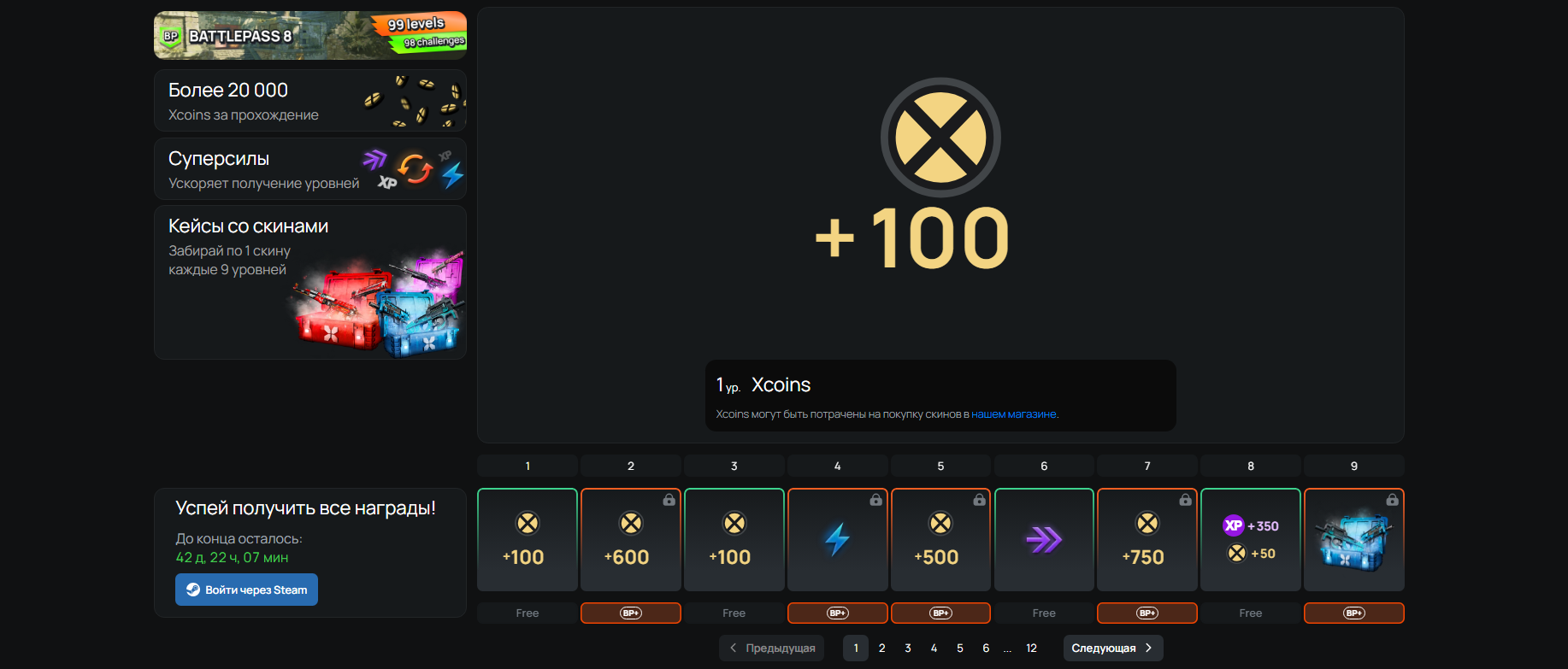Screen dimensions: 1568x669
Task: Jump to page 12 of levels
Action: point(1031,648)
